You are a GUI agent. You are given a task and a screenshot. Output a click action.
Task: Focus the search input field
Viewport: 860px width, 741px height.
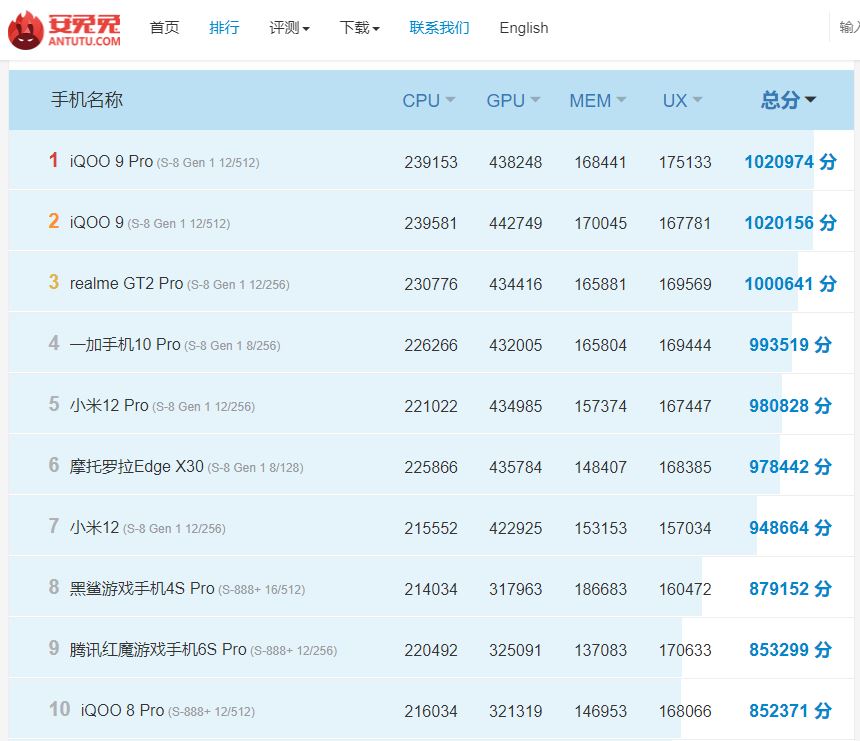(x=847, y=27)
